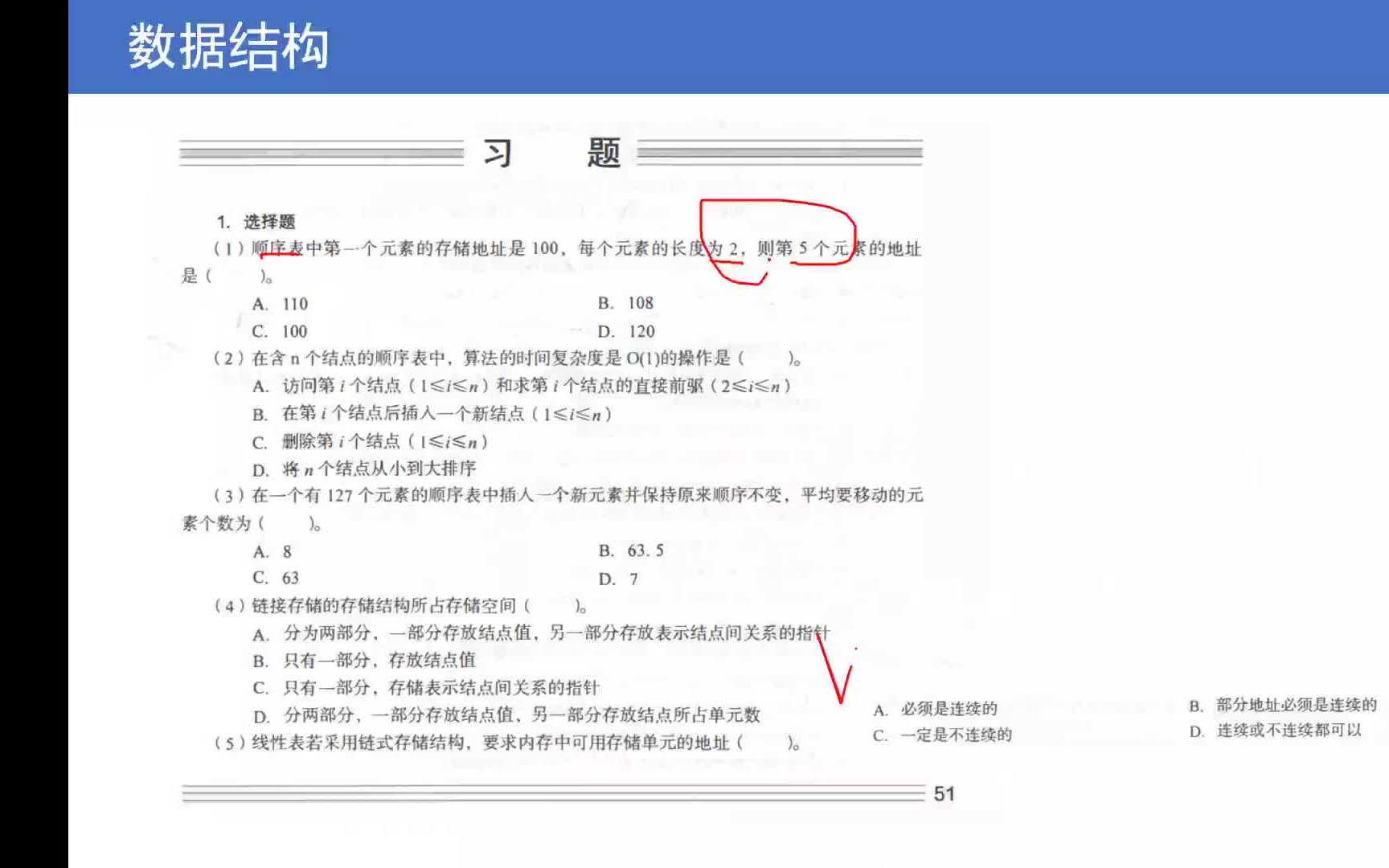Screen dimensions: 1389x868
Task: Click question 5 线性表若采用链式存储结构
Action: (x=507, y=743)
